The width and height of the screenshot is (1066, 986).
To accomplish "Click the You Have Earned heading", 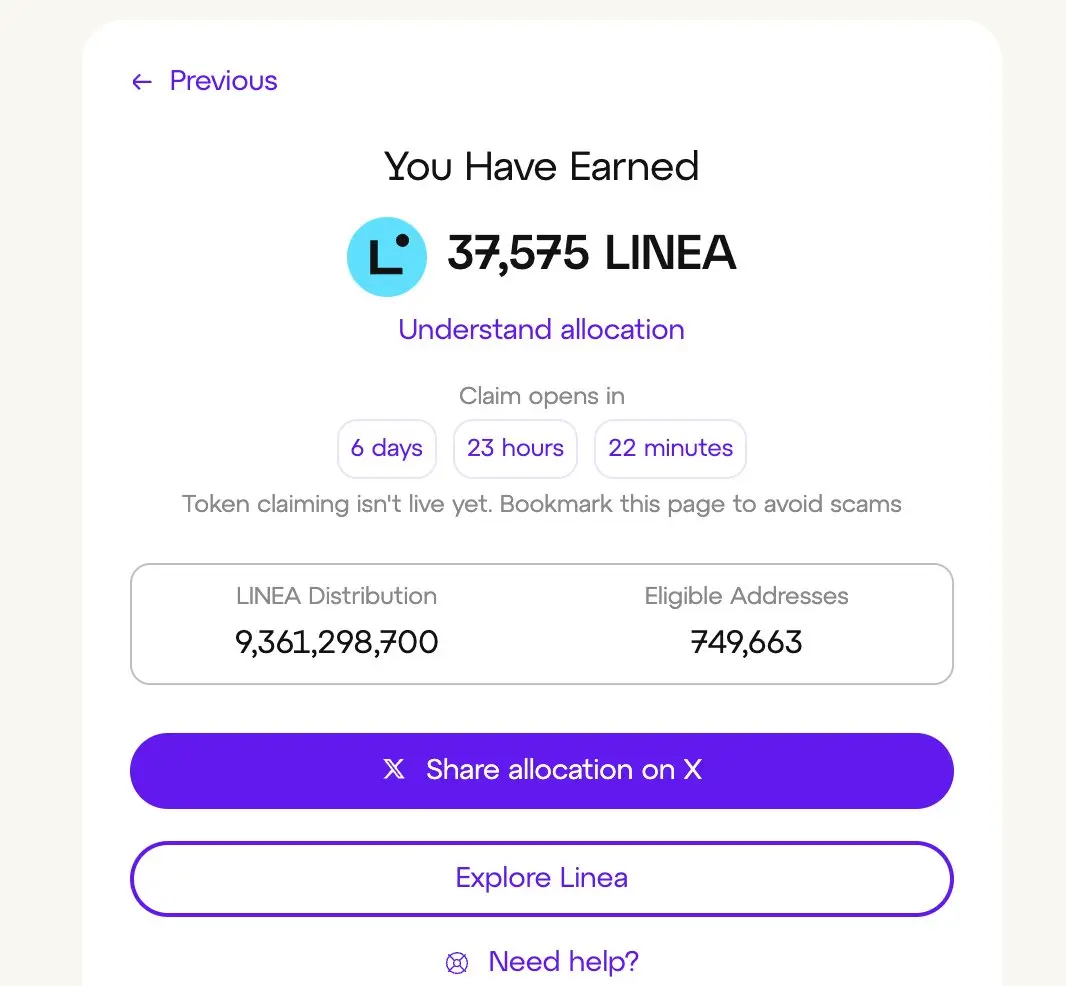I will pos(541,166).
